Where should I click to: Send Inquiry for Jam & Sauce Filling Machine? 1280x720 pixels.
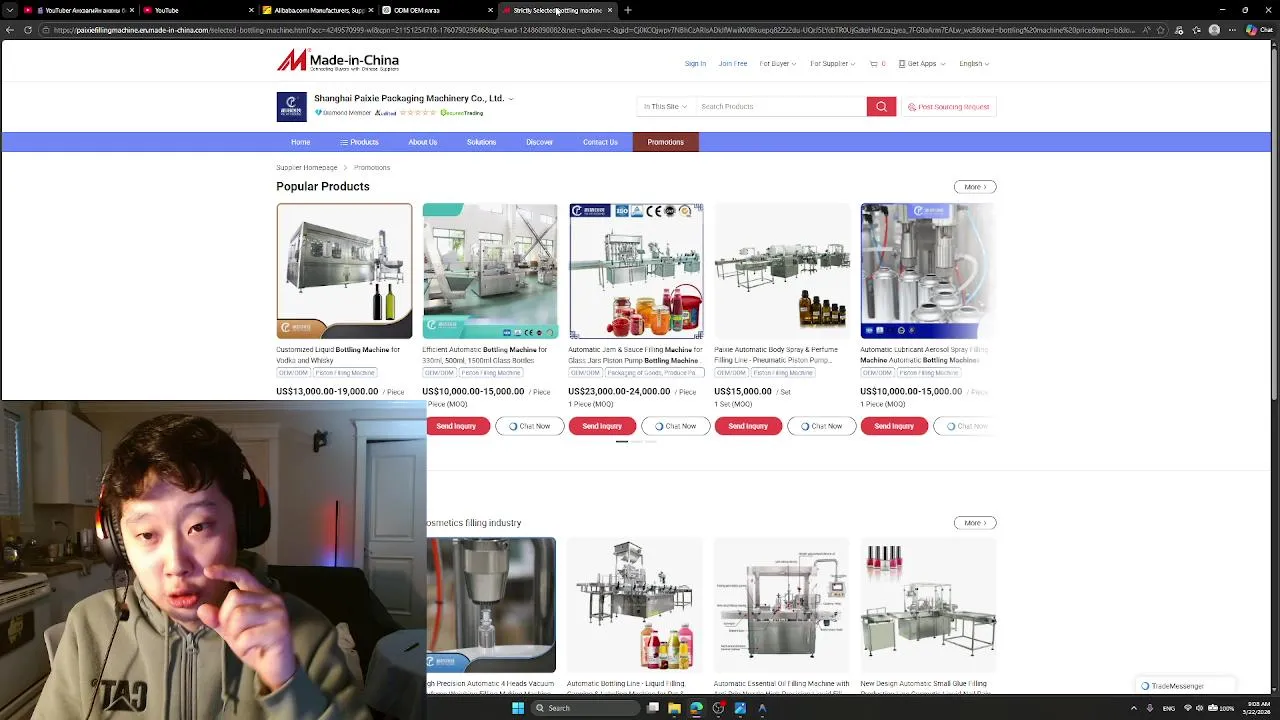(602, 426)
